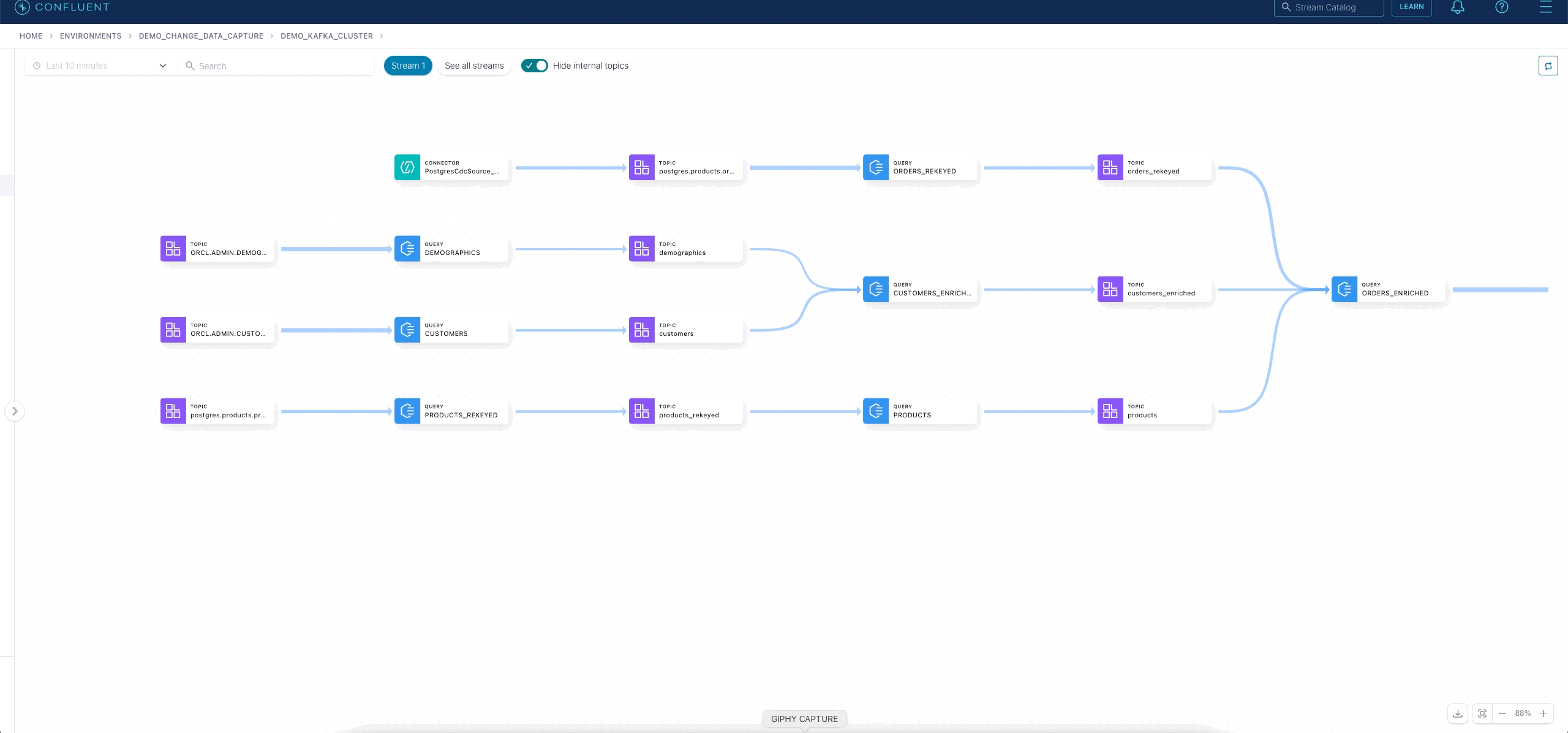Click the fit-to-screen icon
Screen dimensions: 1568x733
click(x=1482, y=713)
